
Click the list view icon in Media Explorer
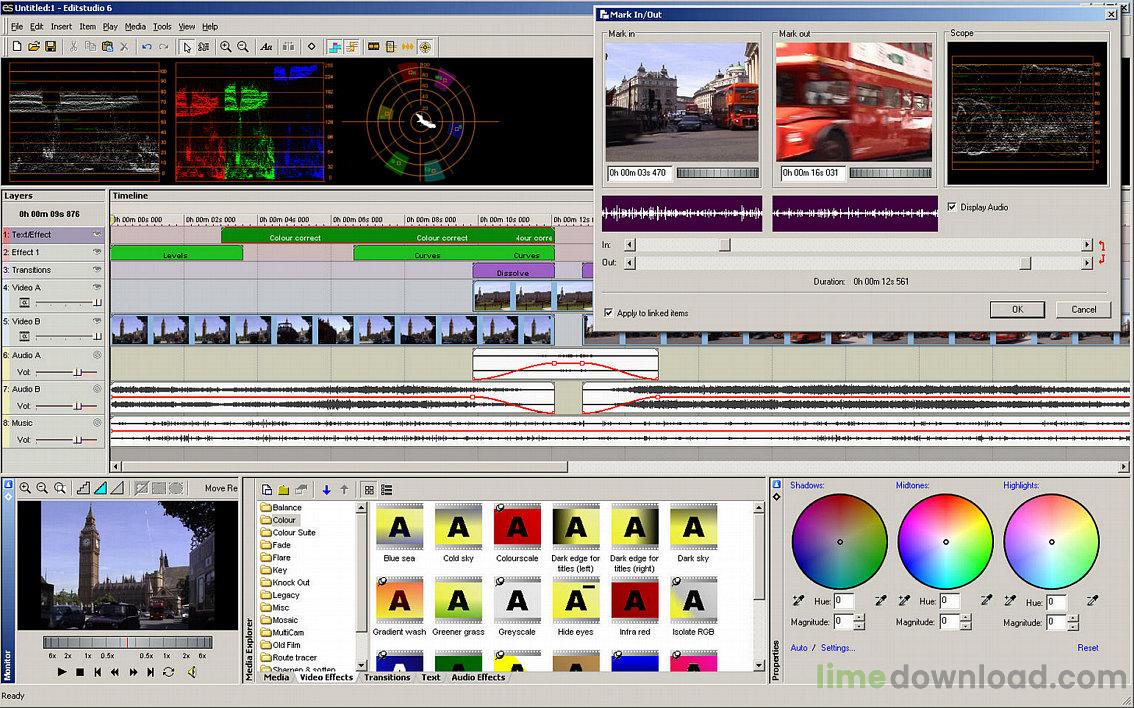coord(386,488)
